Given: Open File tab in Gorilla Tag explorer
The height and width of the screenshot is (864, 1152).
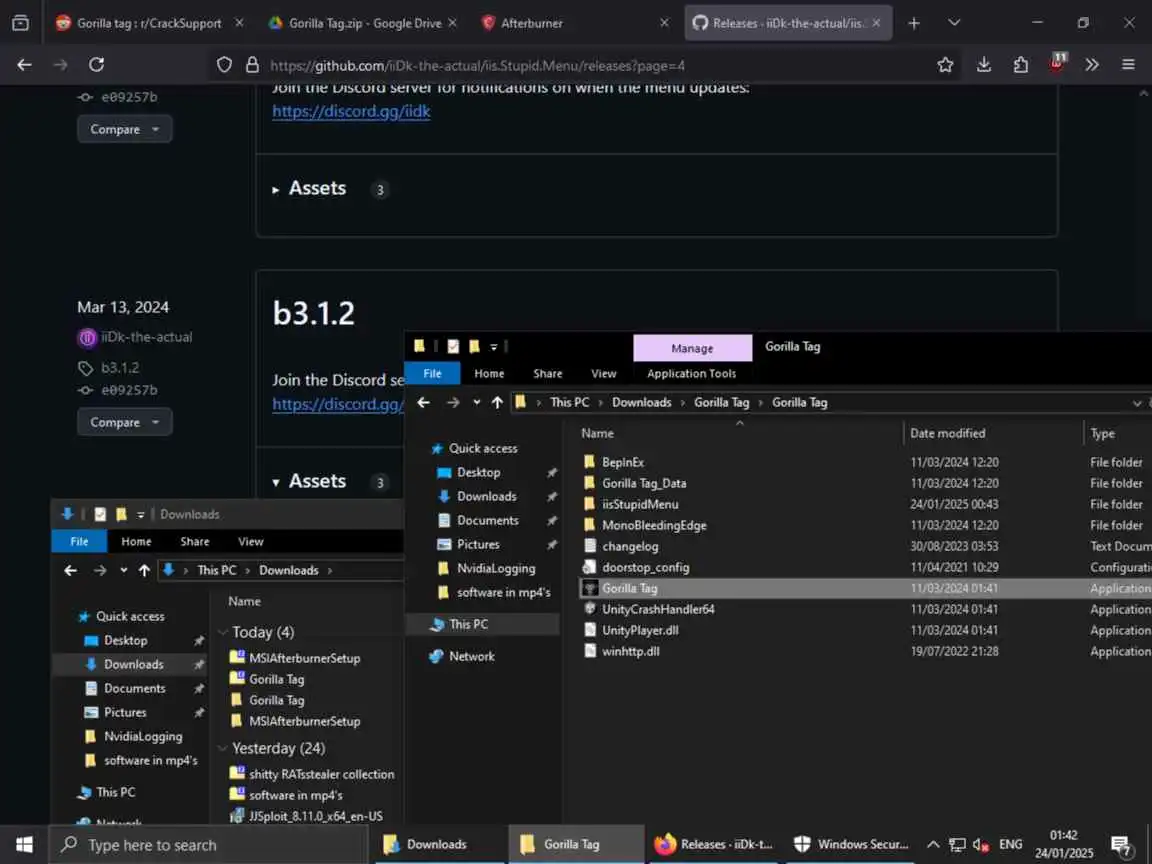Looking at the screenshot, I should 432,373.
